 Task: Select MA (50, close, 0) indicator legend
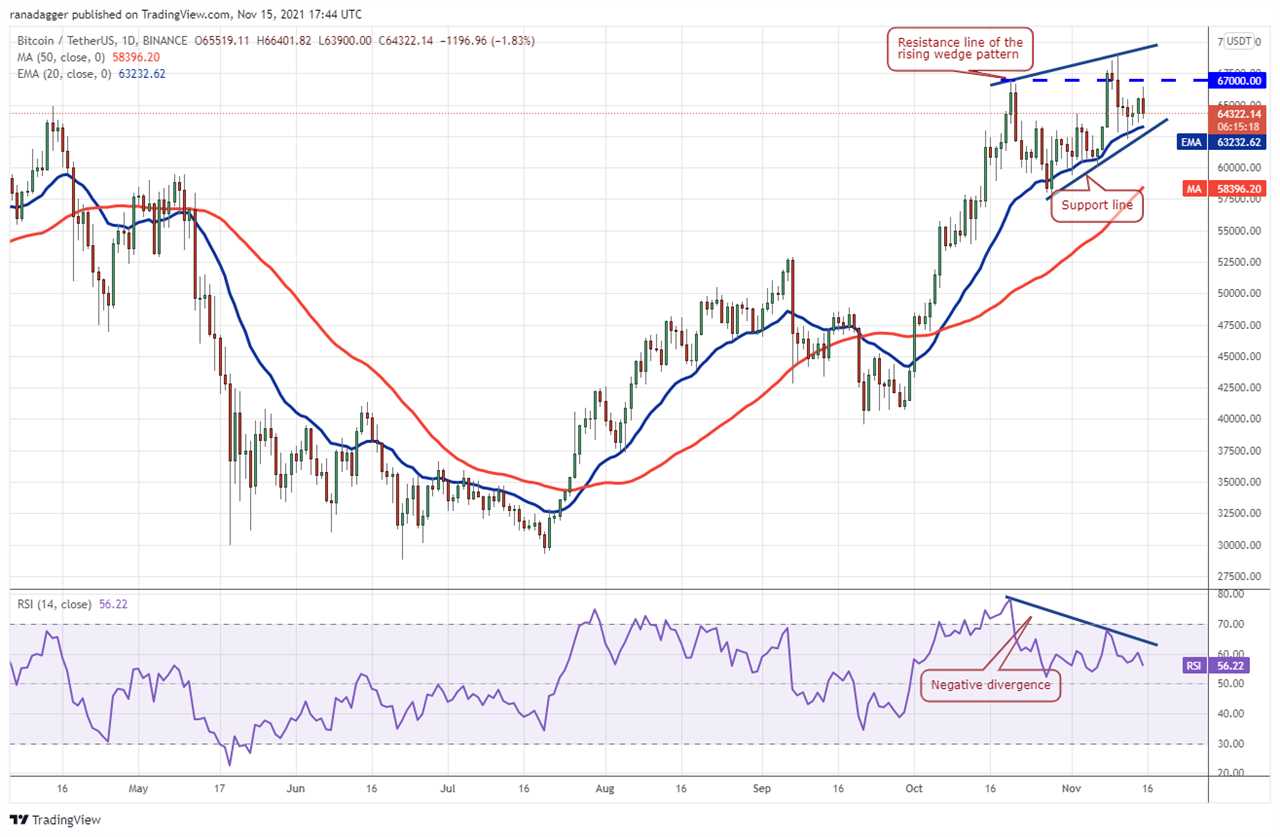pyautogui.click(x=60, y=57)
